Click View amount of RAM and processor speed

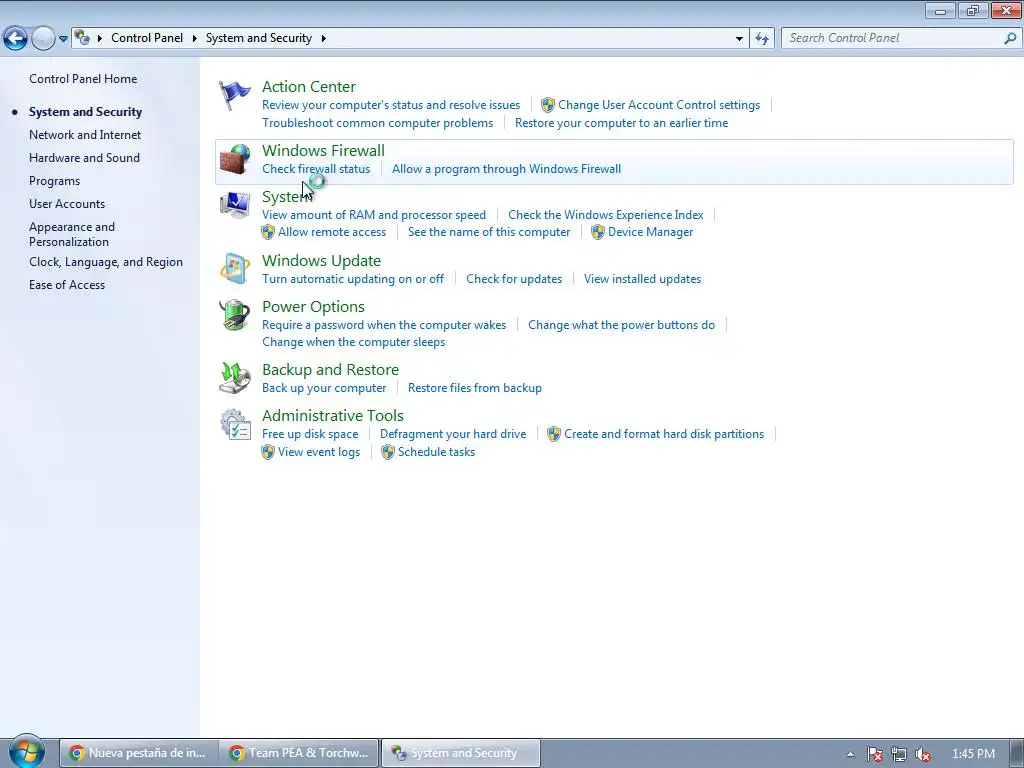[374, 215]
